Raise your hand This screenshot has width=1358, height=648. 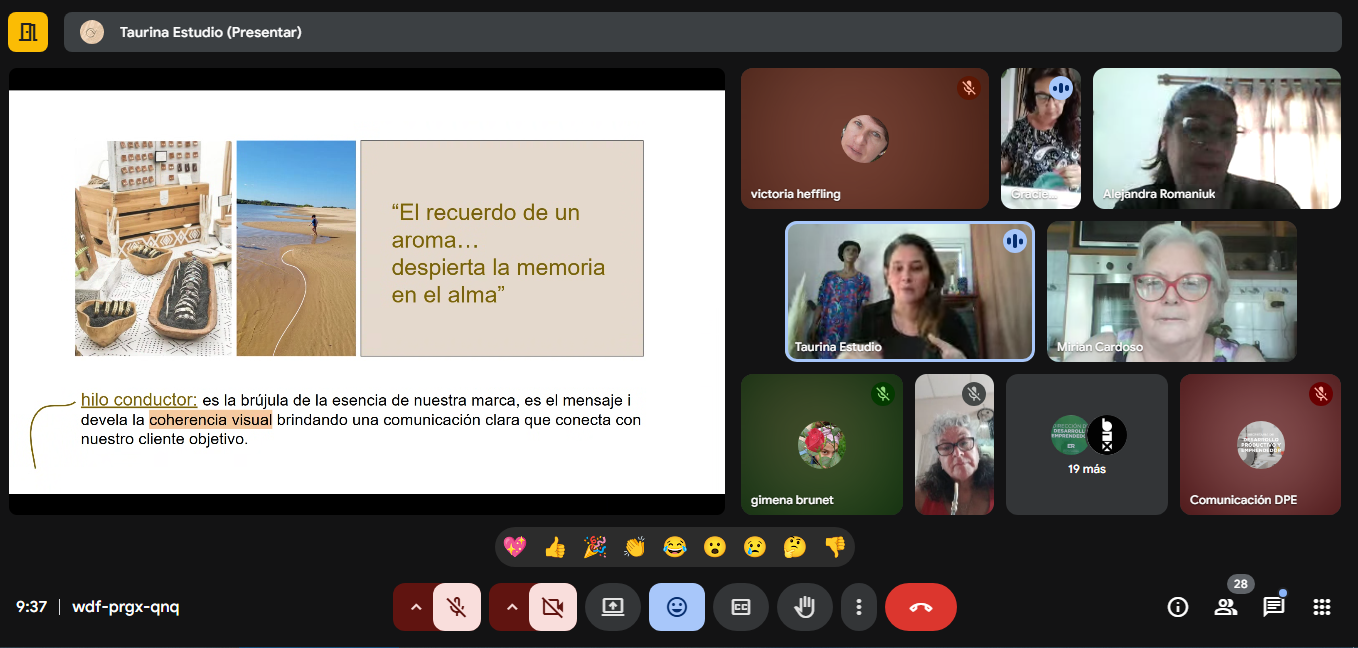point(805,606)
